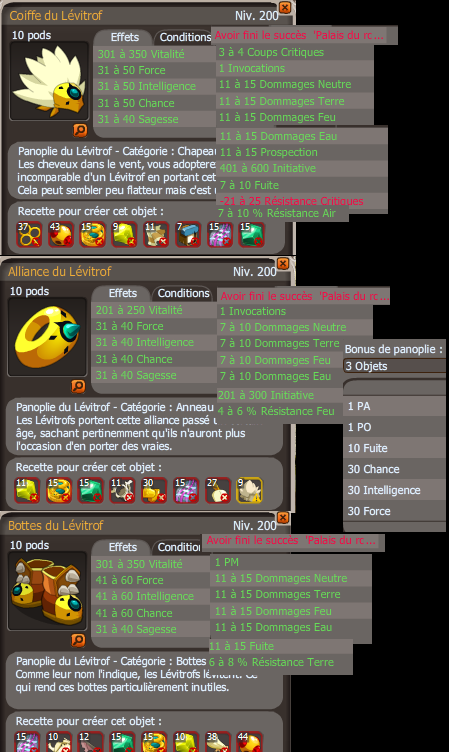Select the 43-quantity red orb ingredient in Coiffe recipe
This screenshot has width=449, height=752.
(60, 235)
